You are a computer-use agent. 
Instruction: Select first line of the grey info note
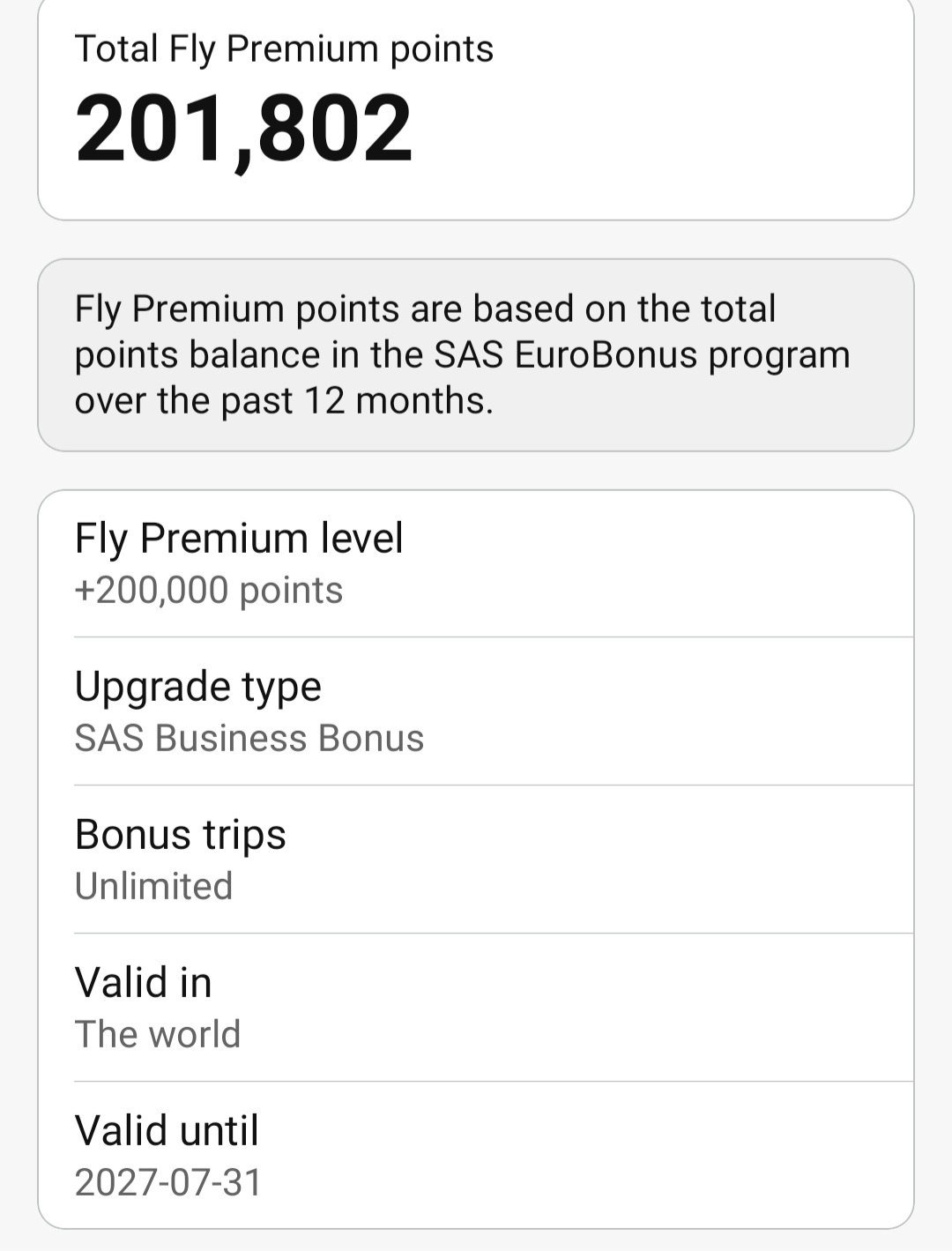click(425, 309)
